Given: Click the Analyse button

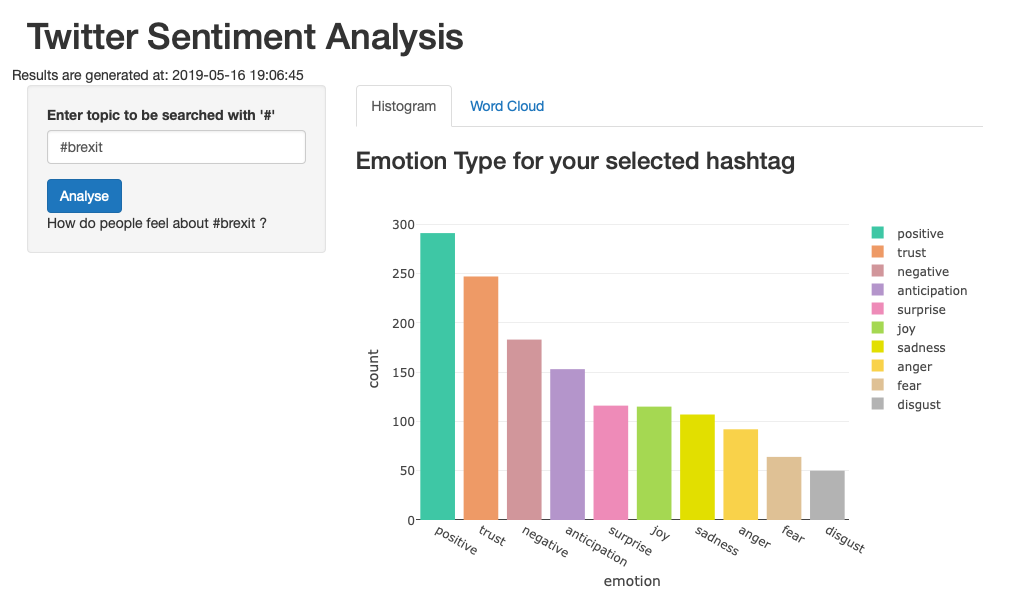Looking at the screenshot, I should [84, 196].
